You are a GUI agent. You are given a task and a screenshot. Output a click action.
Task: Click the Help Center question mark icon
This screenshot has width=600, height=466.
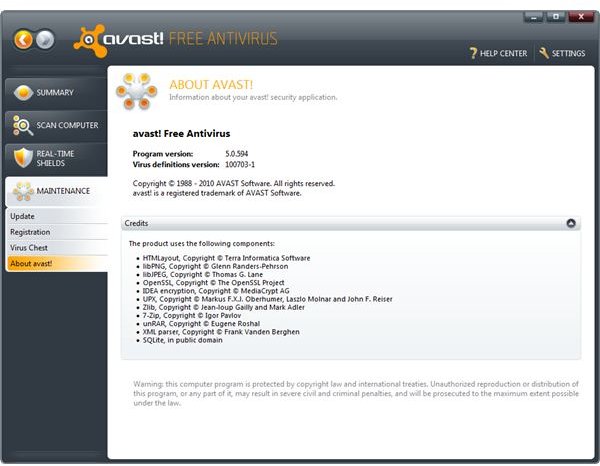pos(473,53)
